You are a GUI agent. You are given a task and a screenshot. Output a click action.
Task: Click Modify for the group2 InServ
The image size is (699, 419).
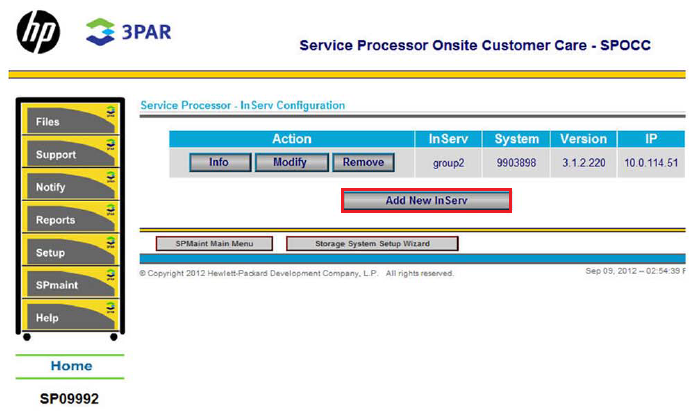(291, 162)
